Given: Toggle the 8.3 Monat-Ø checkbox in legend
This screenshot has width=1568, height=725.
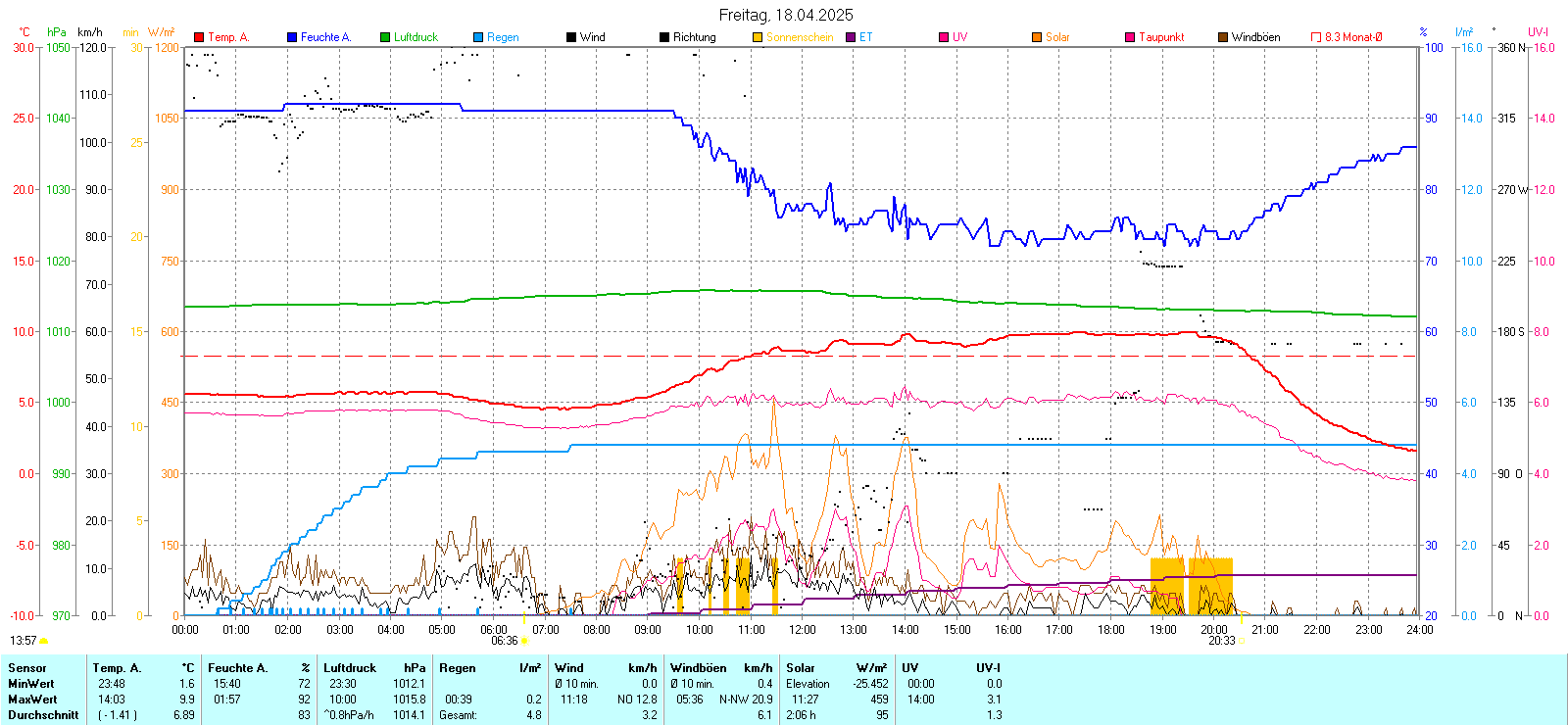Looking at the screenshot, I should click(x=1316, y=37).
